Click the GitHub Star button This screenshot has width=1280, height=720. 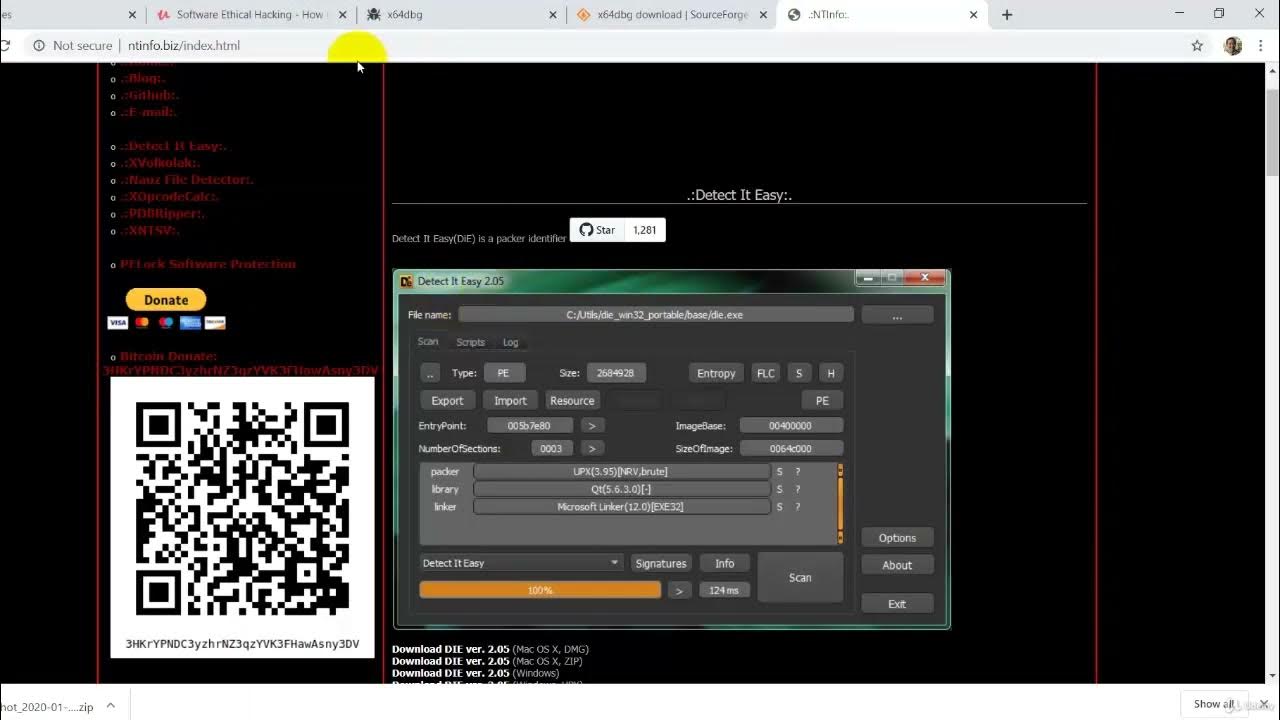coord(597,230)
